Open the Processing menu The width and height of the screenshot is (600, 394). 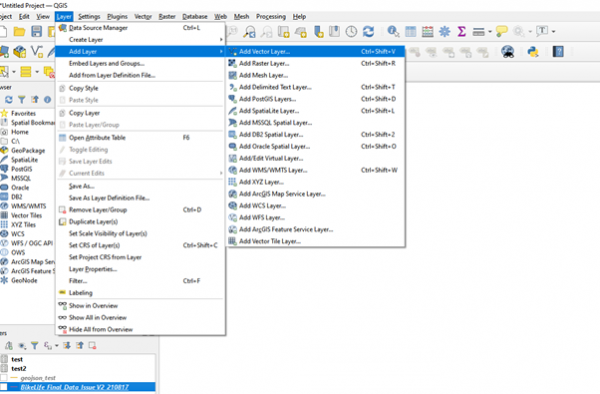pyautogui.click(x=271, y=16)
